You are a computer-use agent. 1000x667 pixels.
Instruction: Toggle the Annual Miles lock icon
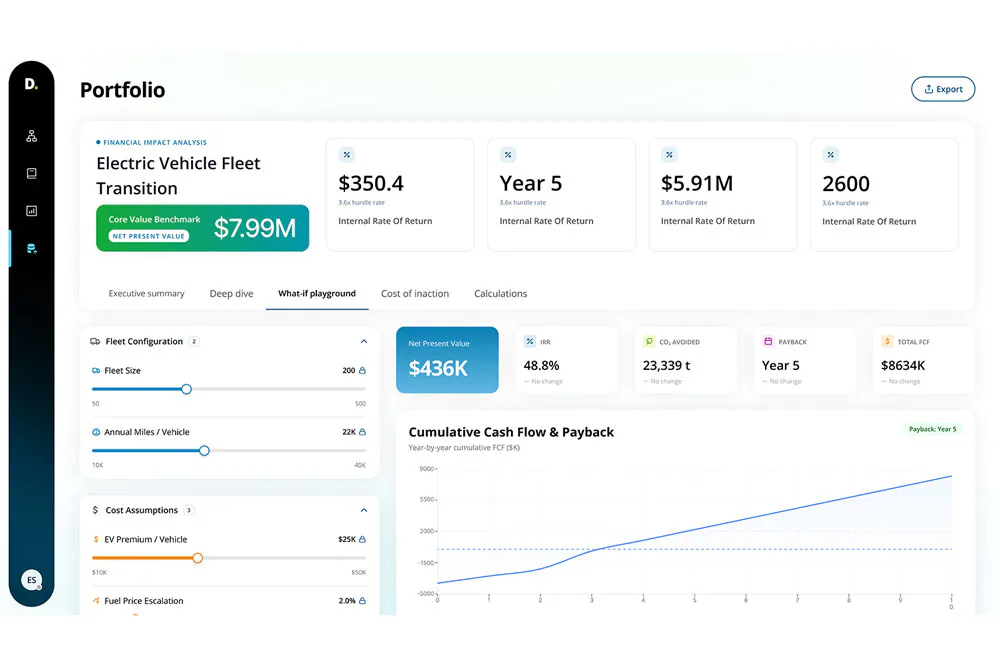pyautogui.click(x=362, y=432)
